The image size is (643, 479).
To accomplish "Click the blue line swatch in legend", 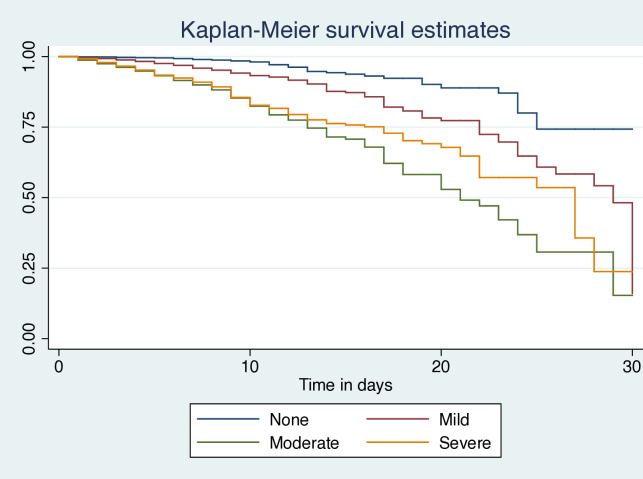I will (218, 421).
